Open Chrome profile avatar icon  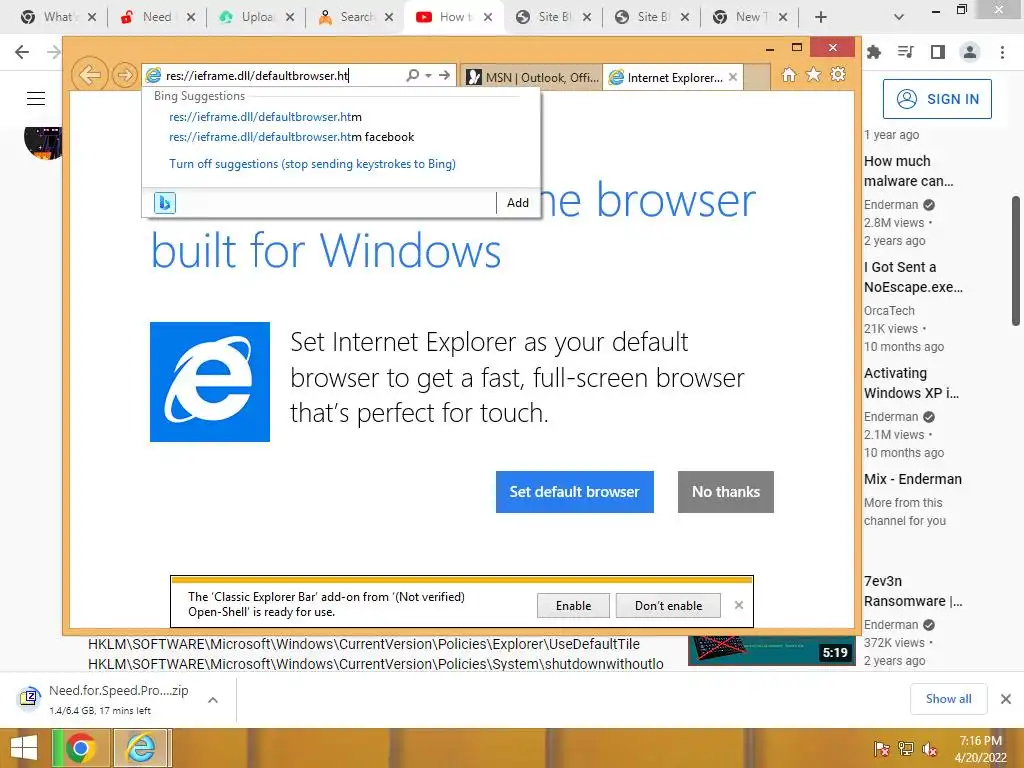(970, 52)
